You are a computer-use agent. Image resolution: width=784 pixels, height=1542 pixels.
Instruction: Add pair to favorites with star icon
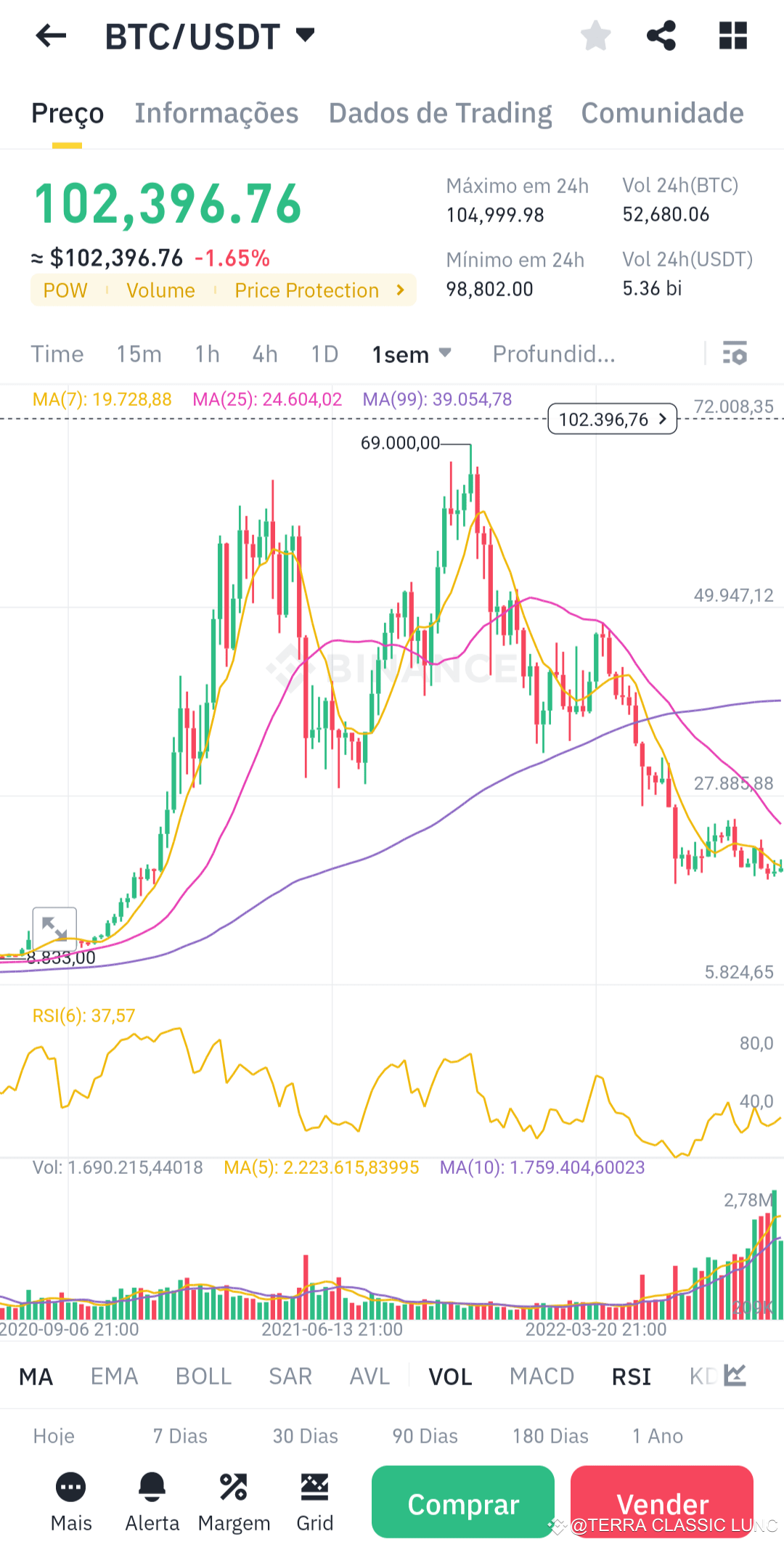coord(596,35)
